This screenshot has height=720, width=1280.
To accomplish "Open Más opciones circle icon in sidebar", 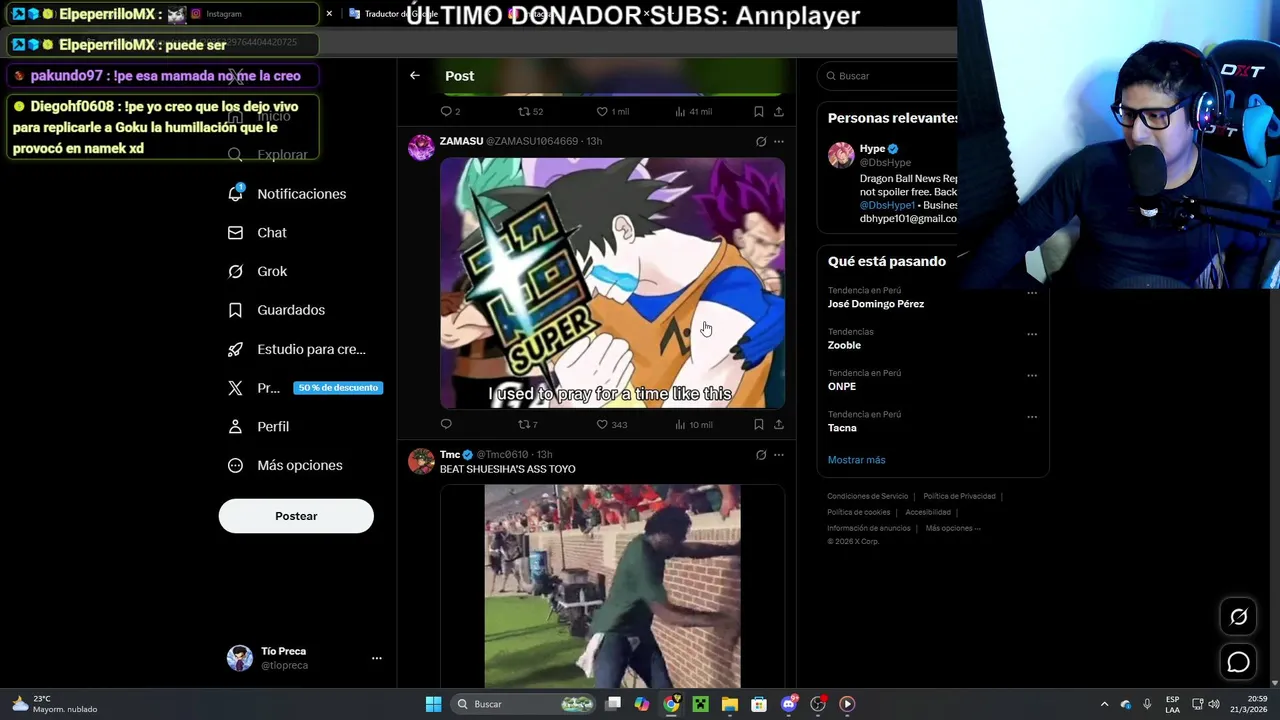I will click(235, 465).
